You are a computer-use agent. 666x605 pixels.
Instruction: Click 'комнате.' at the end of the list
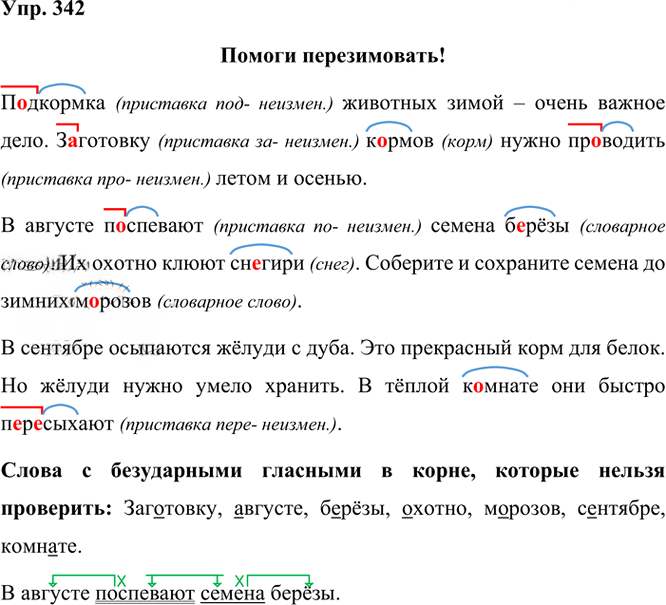(41, 547)
